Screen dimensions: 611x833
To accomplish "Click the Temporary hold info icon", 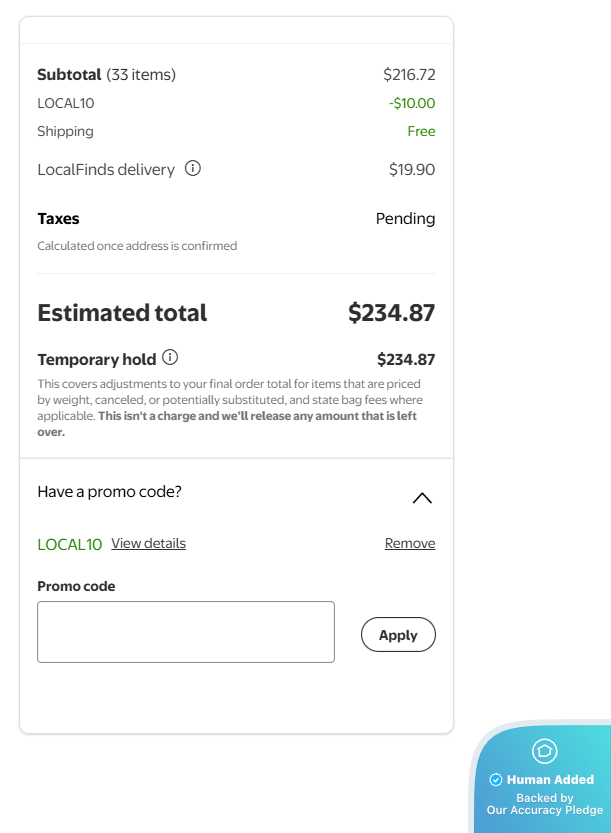I will coord(170,358).
